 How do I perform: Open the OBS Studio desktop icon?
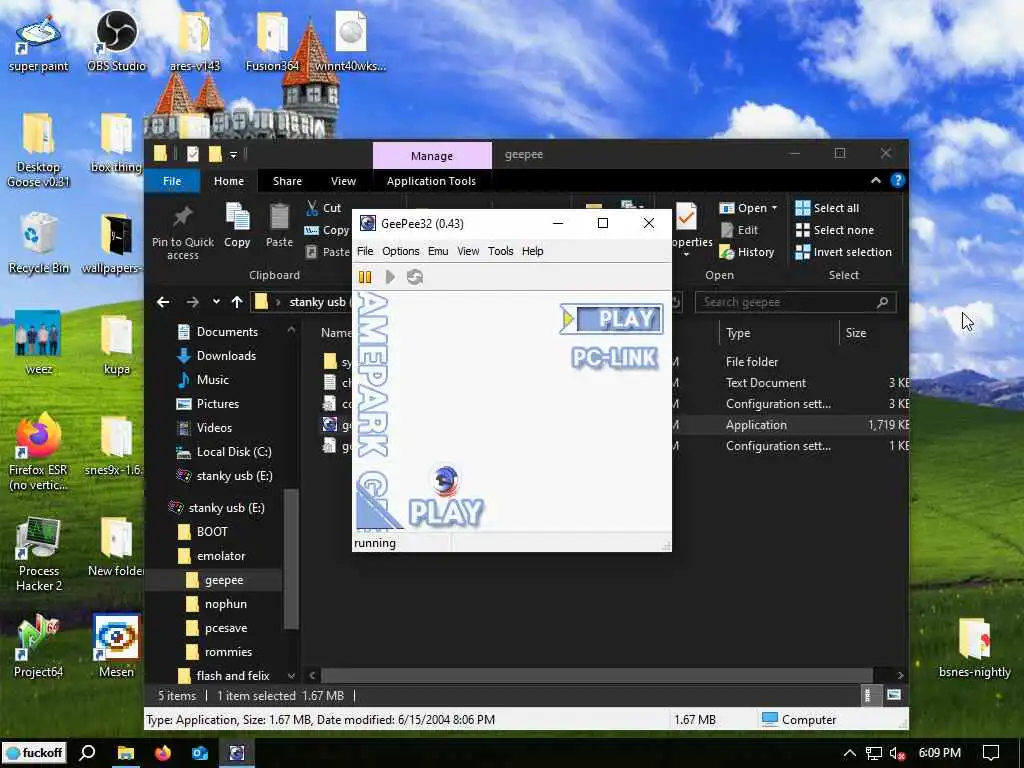(116, 40)
